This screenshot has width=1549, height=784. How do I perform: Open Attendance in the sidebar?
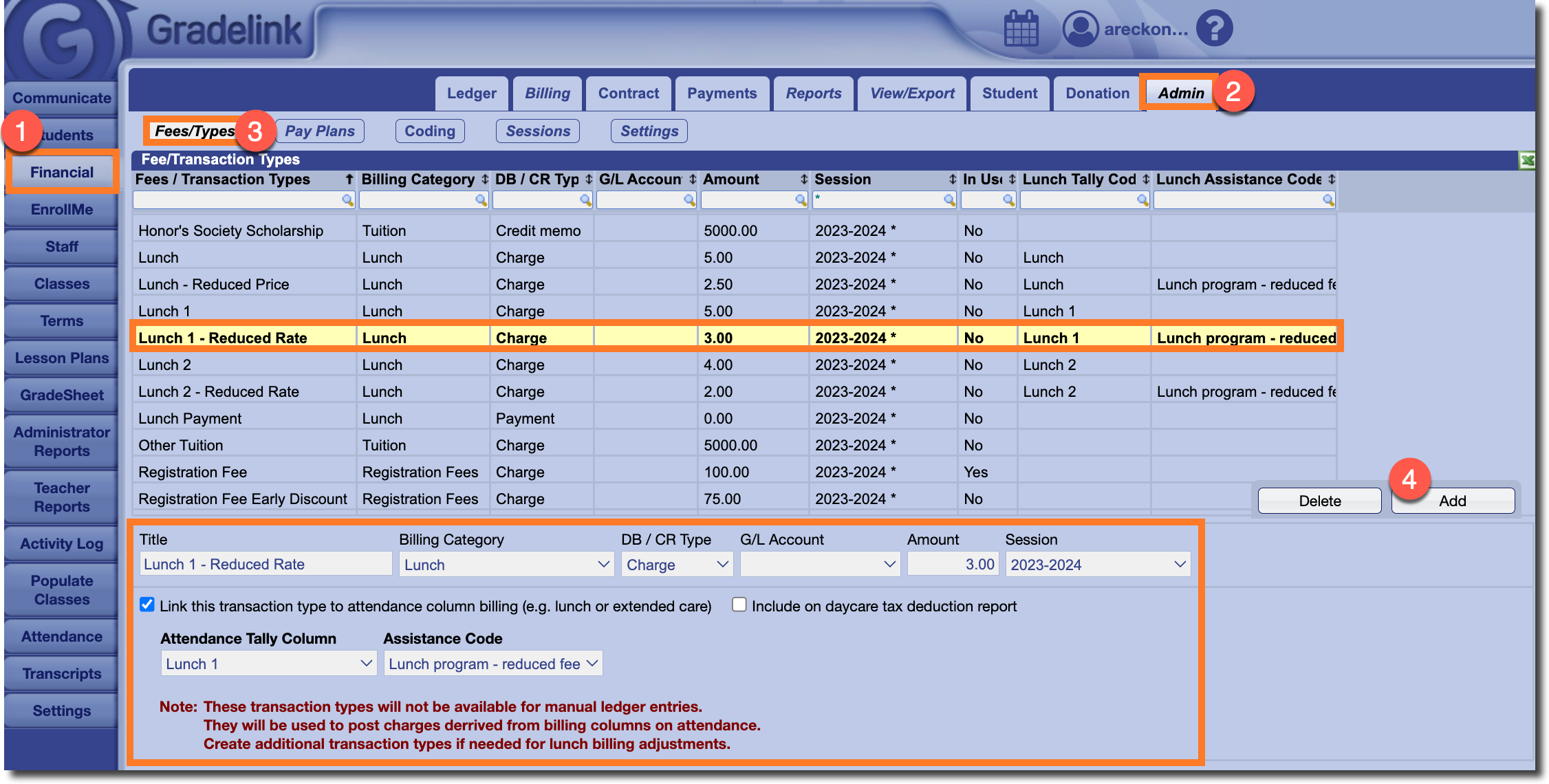coord(62,637)
